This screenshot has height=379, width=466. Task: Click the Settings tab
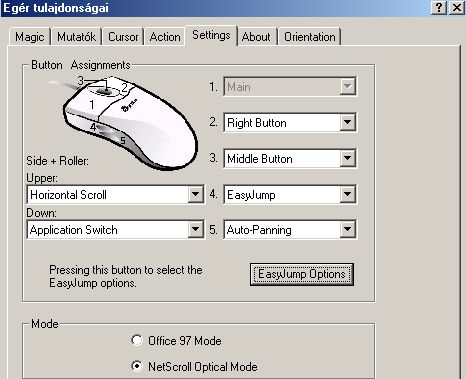click(x=211, y=35)
